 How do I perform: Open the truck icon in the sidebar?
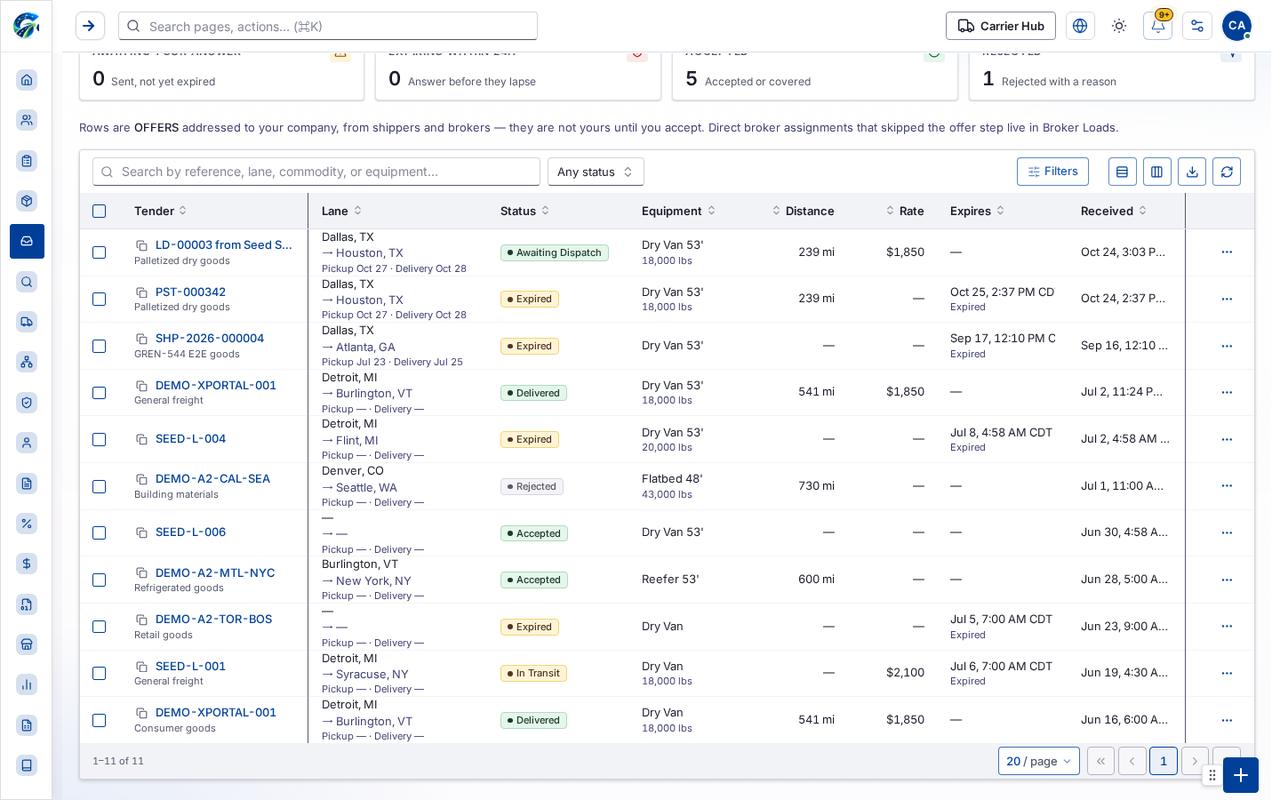[27, 322]
